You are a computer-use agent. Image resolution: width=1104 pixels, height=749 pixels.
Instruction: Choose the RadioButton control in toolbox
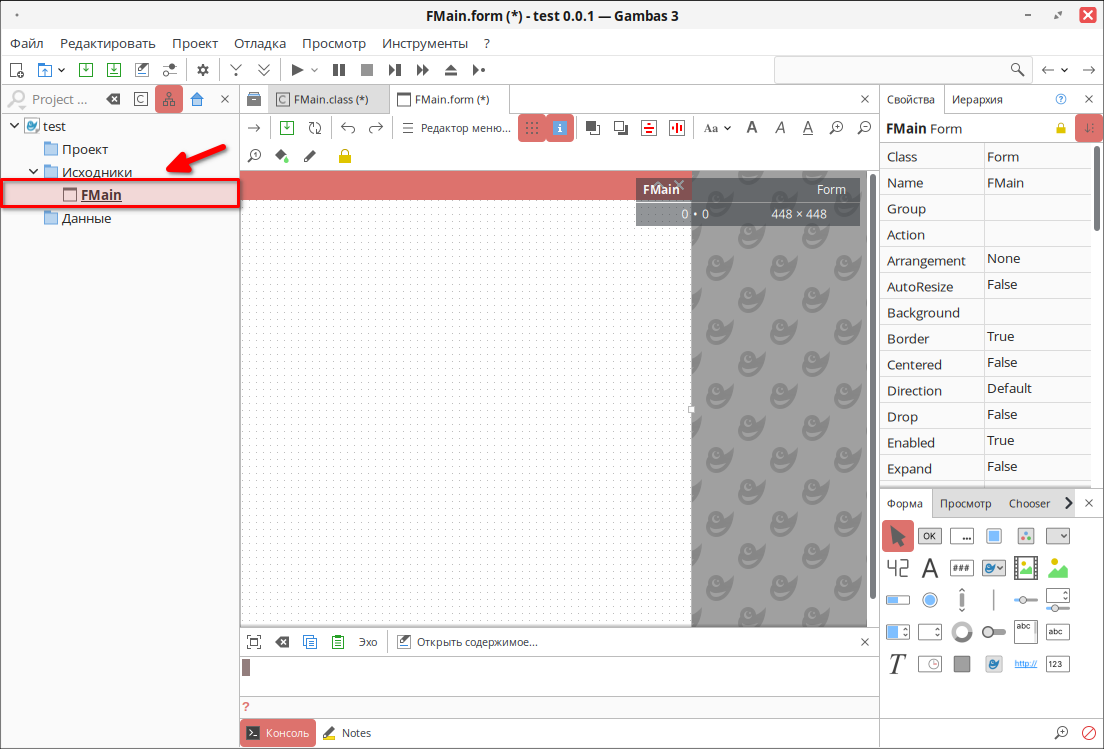(929, 600)
